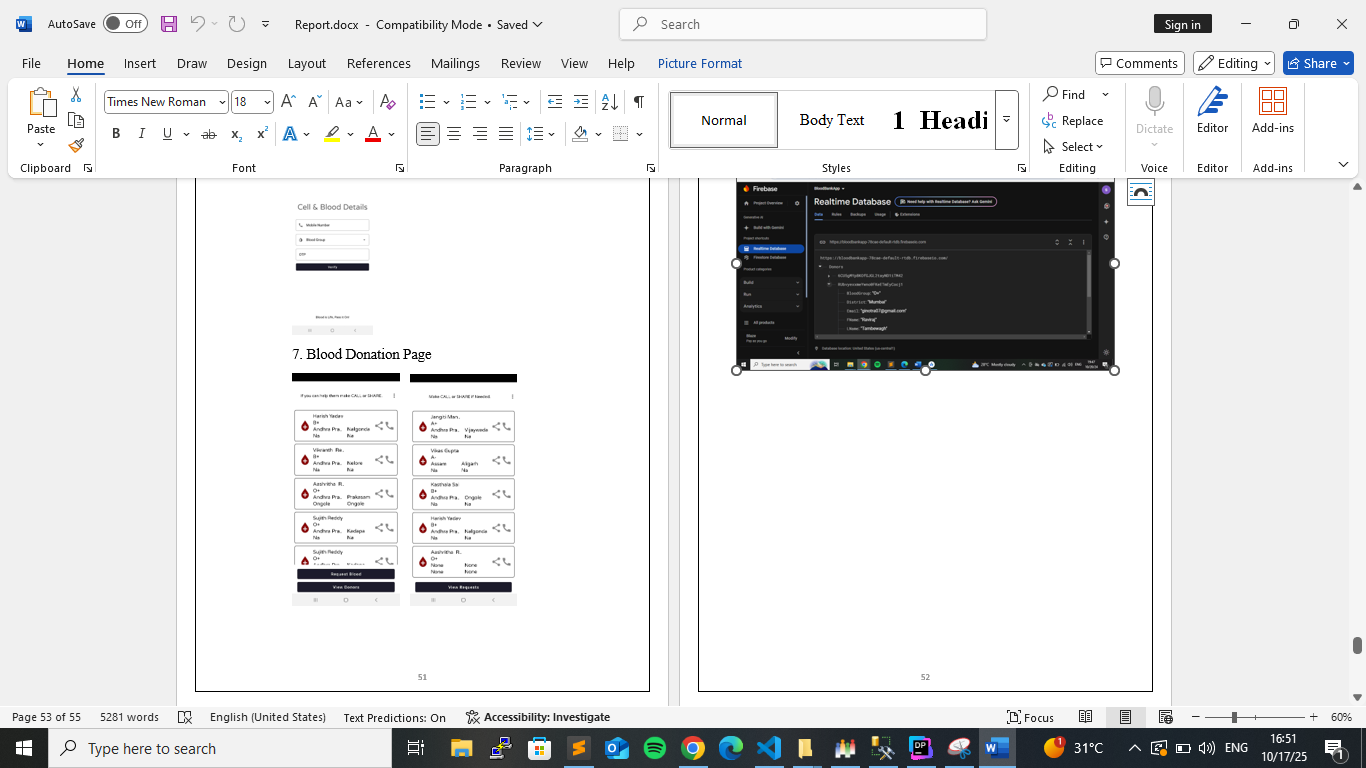Click the Layout Options icon beside image
Viewport: 1366px width, 768px height.
click(x=1140, y=192)
